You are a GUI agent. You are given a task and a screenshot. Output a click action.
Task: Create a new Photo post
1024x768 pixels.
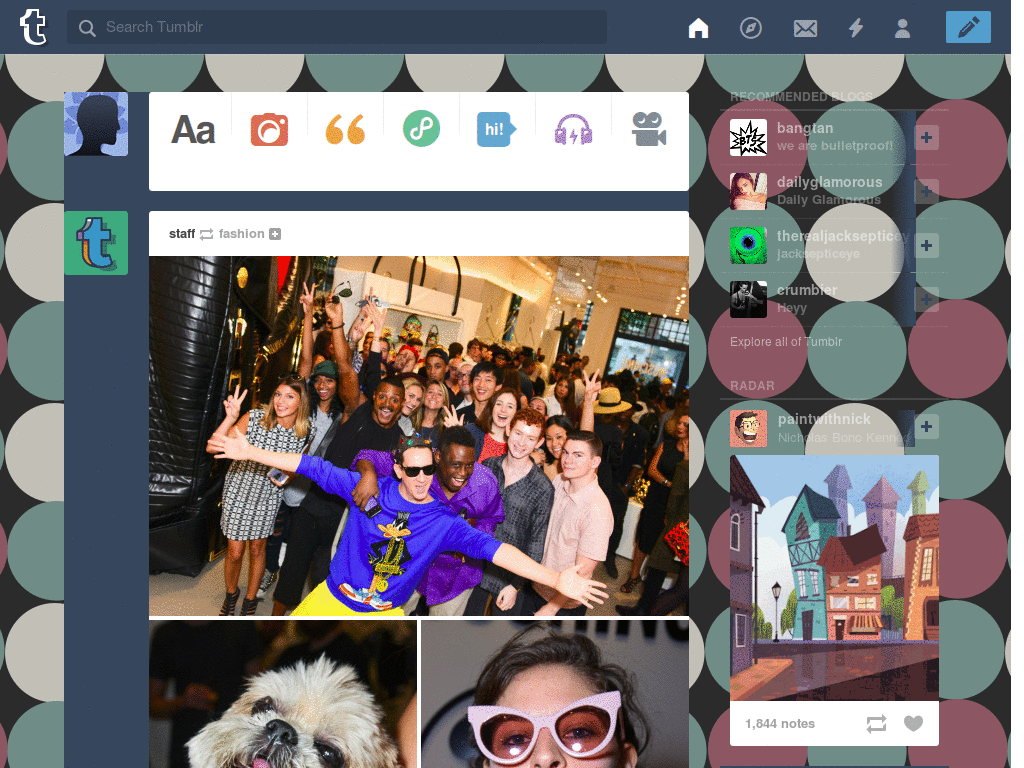tap(269, 129)
